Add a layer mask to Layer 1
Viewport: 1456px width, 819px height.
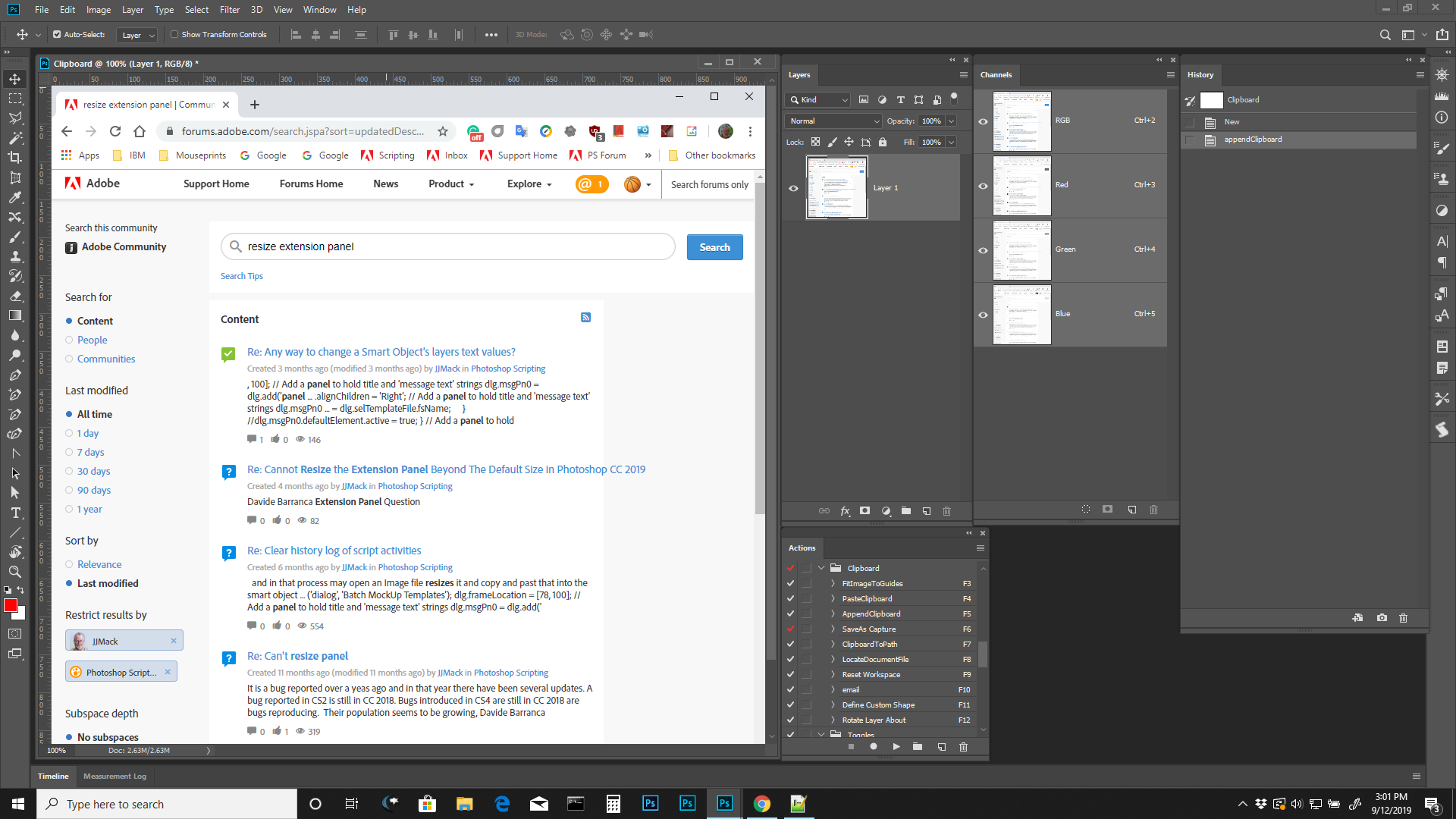[x=864, y=511]
